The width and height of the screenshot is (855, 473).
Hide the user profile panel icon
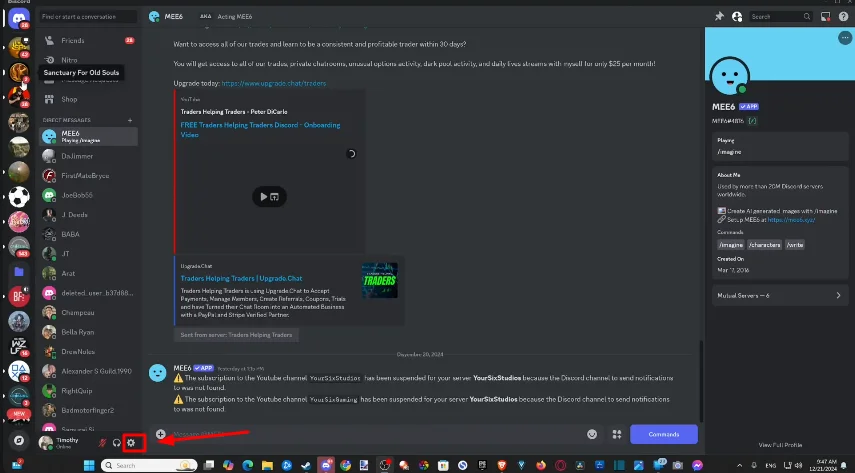737,16
